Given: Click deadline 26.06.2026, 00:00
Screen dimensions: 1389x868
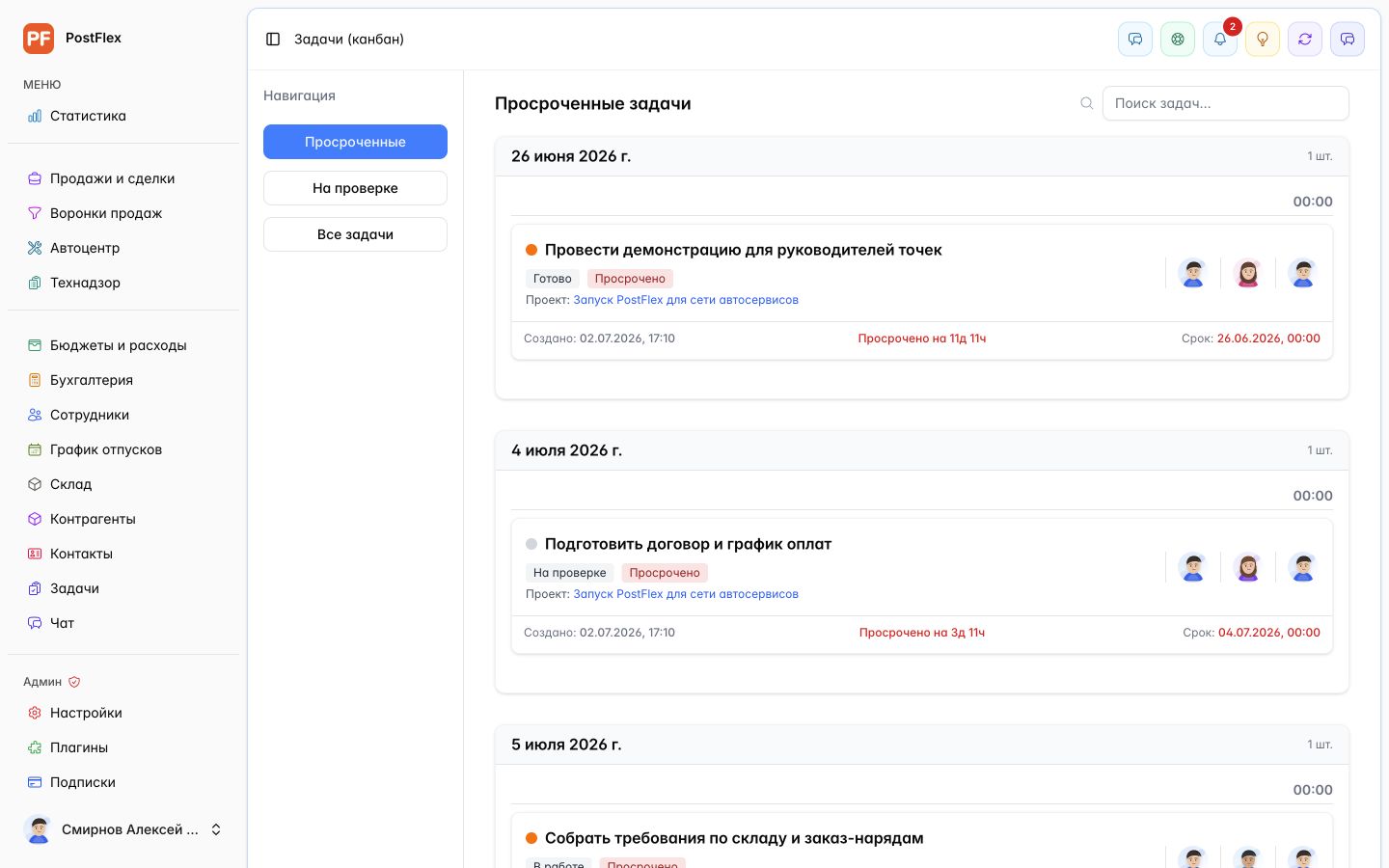Looking at the screenshot, I should click(x=1268, y=339).
